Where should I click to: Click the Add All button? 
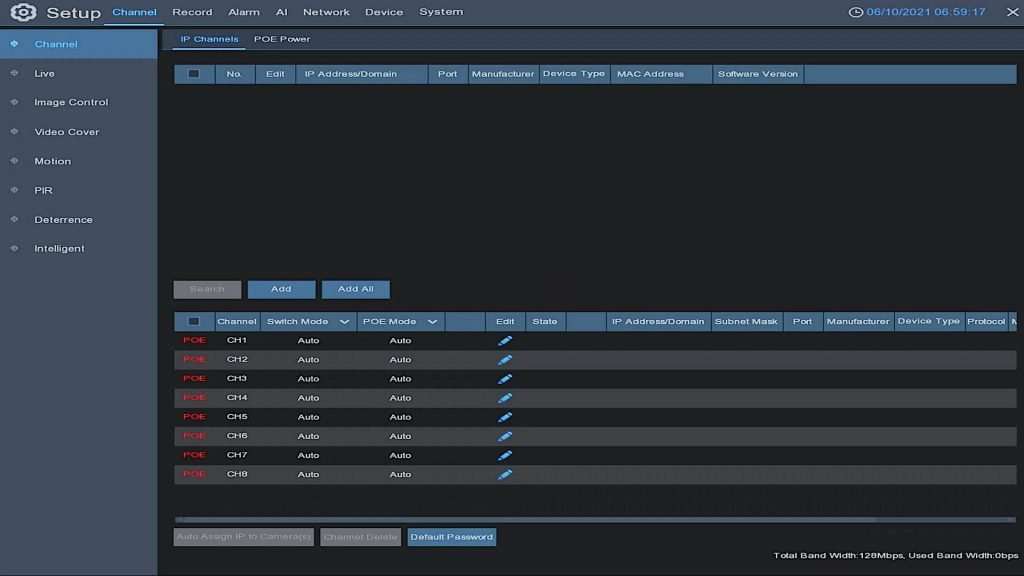tap(356, 288)
